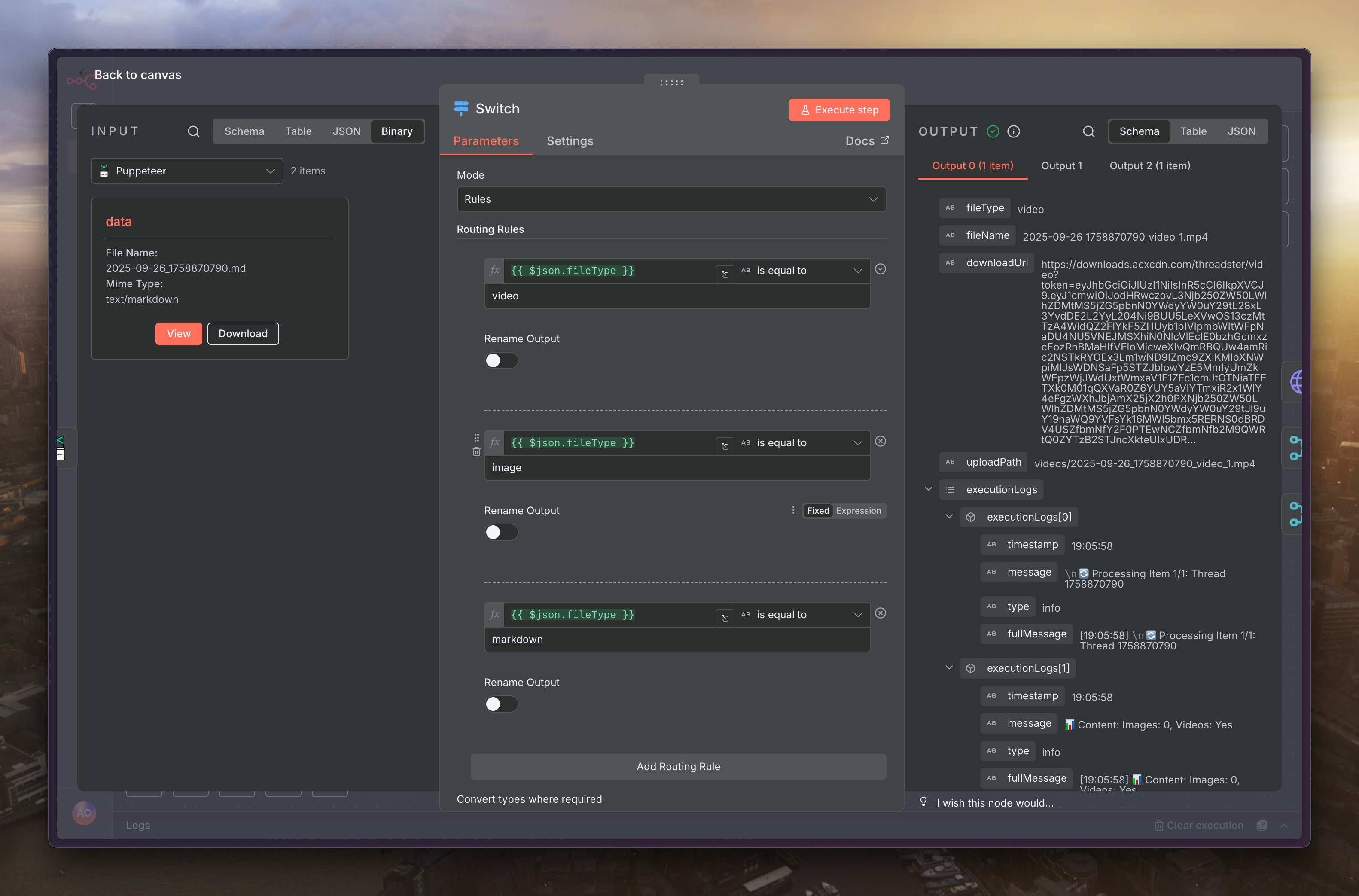Click the search icon in OUTPUT panel
Image resolution: width=1359 pixels, height=896 pixels.
click(1088, 131)
